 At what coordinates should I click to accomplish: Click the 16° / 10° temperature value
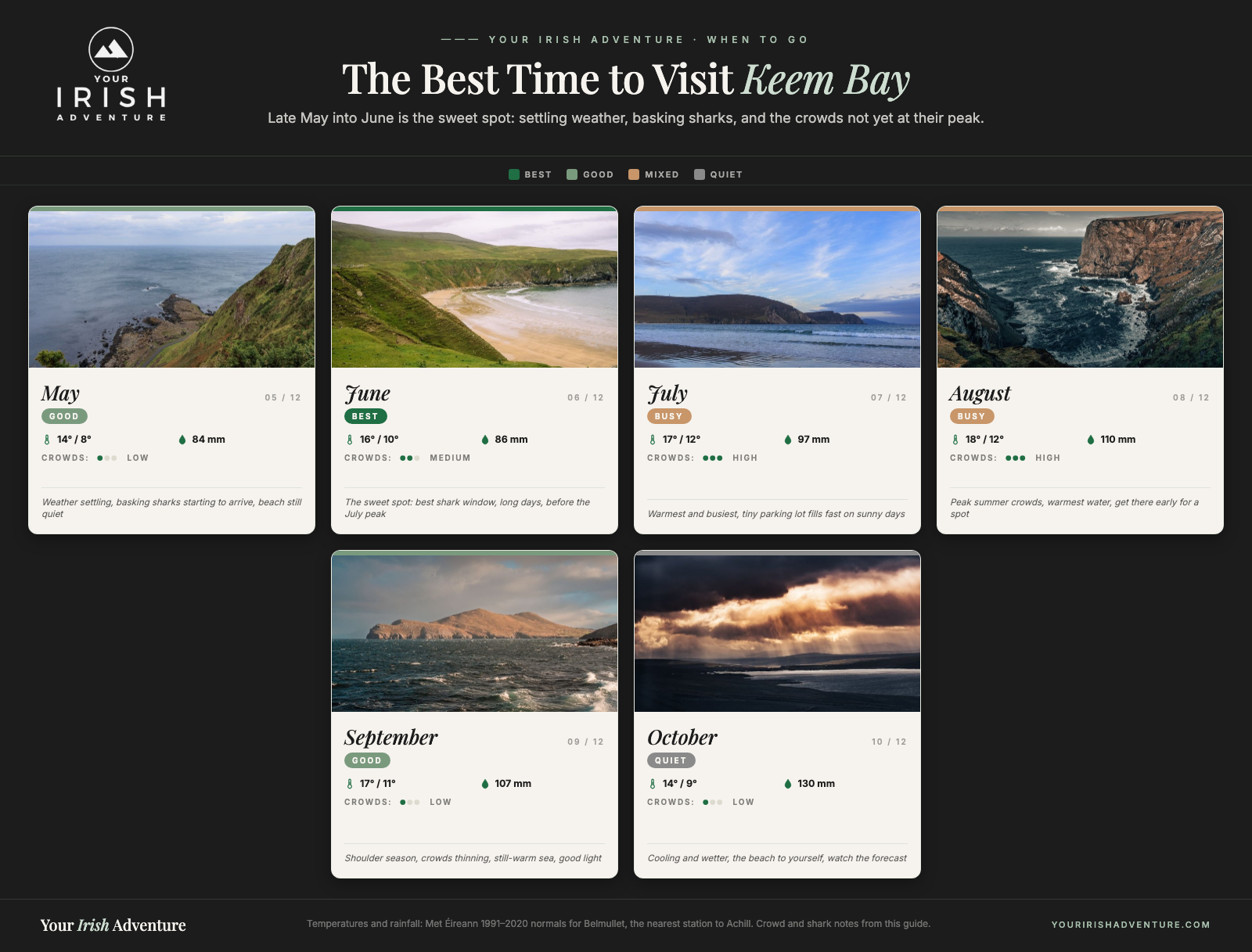pyautogui.click(x=380, y=440)
